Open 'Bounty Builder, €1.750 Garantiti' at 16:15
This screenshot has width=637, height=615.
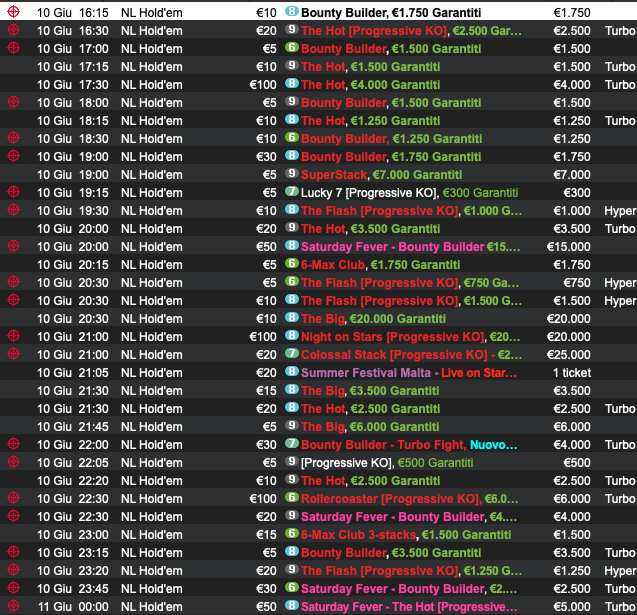pyautogui.click(x=391, y=13)
